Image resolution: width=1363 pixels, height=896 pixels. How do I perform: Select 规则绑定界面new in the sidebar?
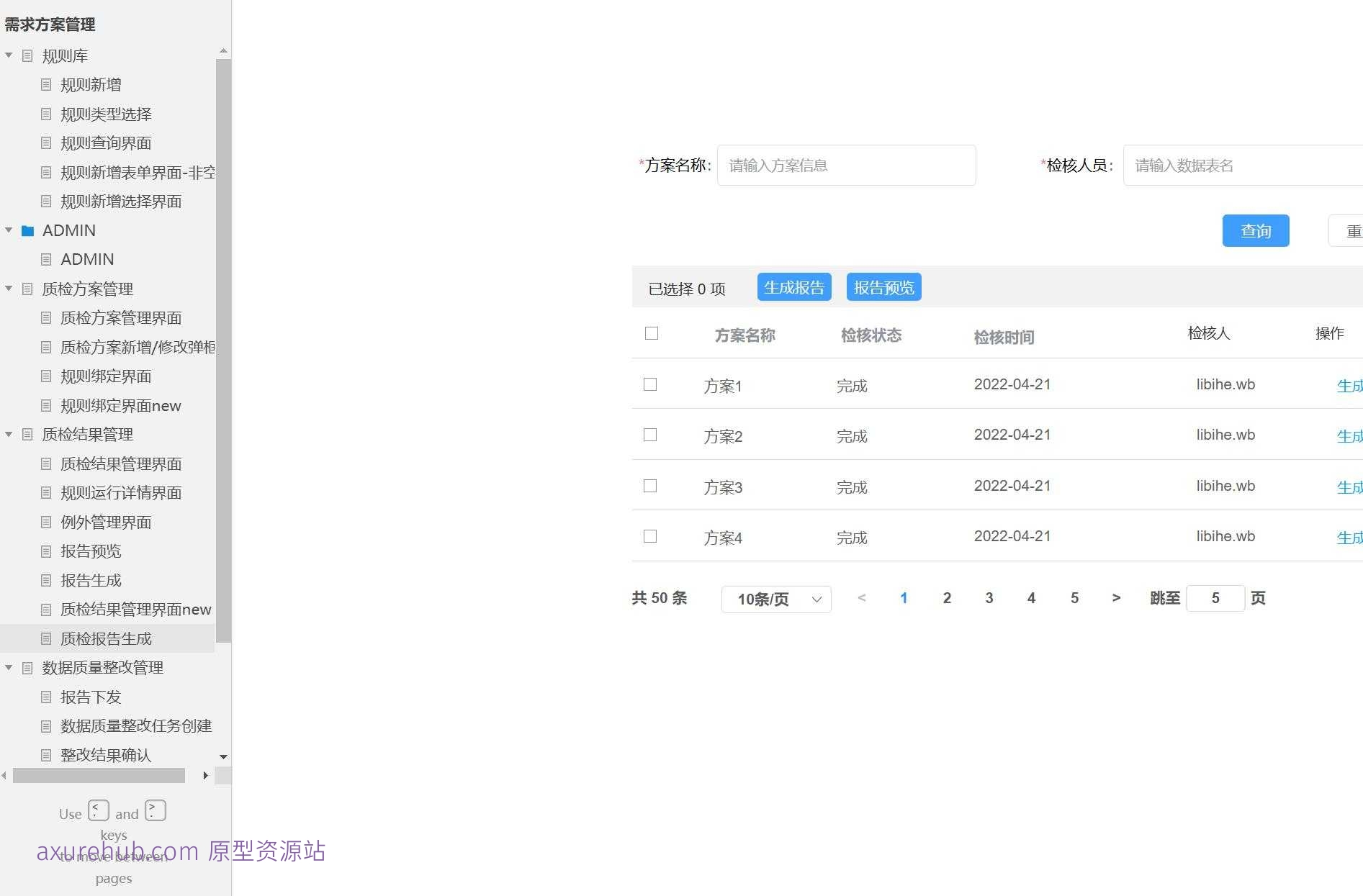120,406
